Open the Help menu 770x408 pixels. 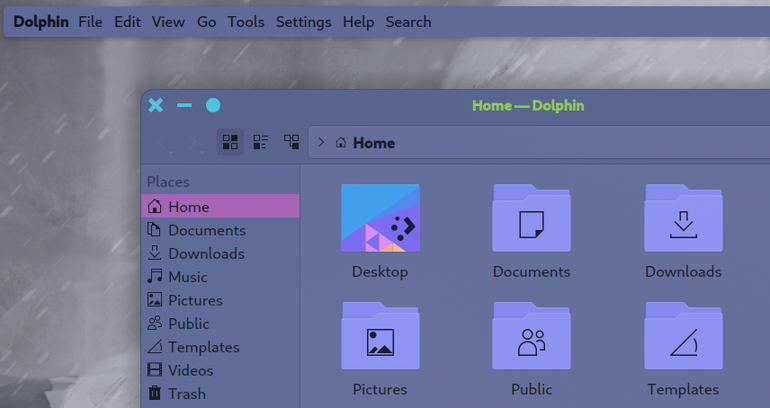[x=358, y=22]
